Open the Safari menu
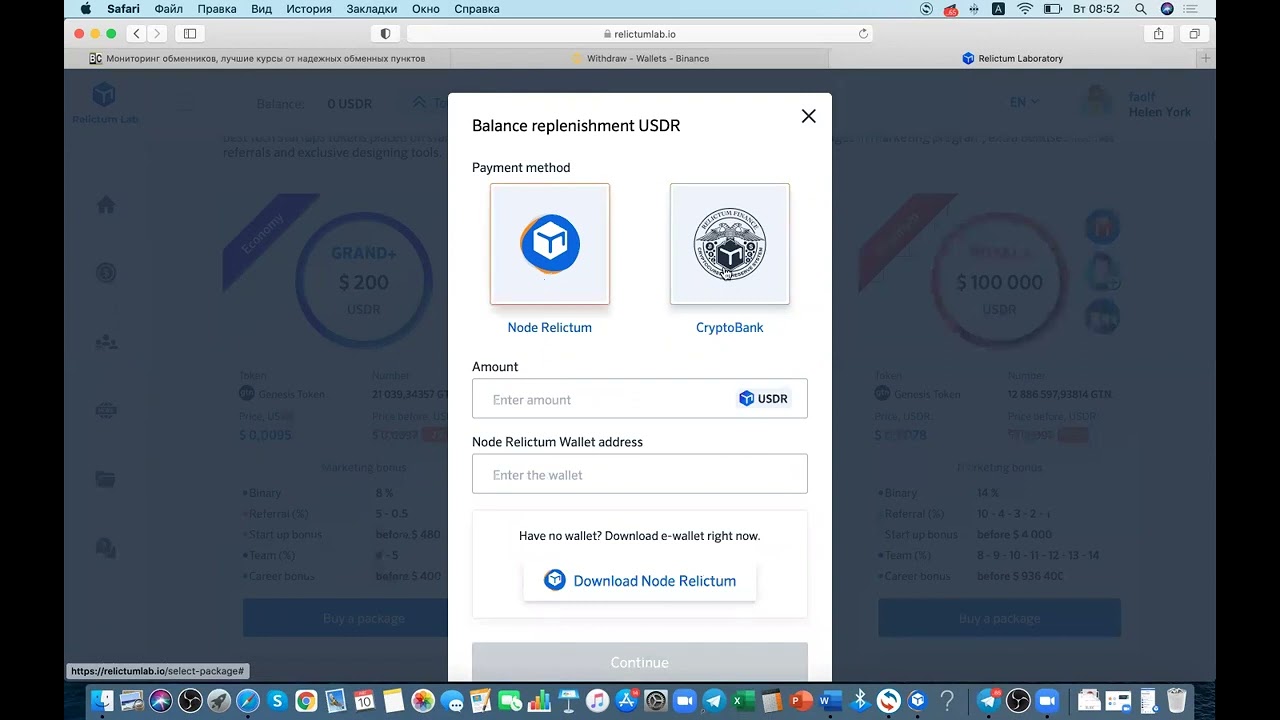The width and height of the screenshot is (1280, 720). (123, 9)
